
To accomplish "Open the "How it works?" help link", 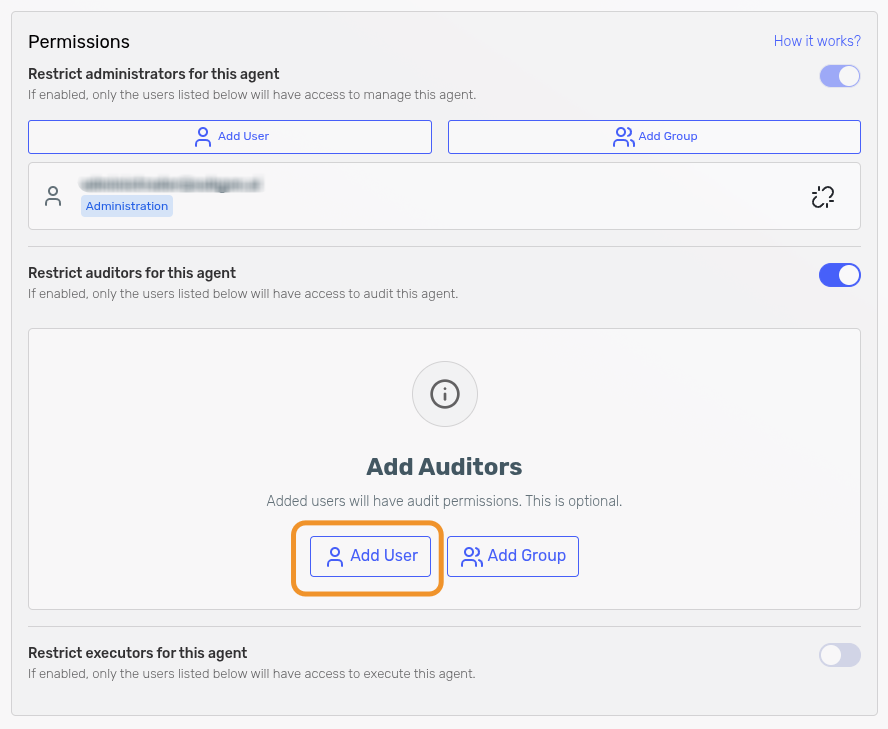I will tap(816, 41).
